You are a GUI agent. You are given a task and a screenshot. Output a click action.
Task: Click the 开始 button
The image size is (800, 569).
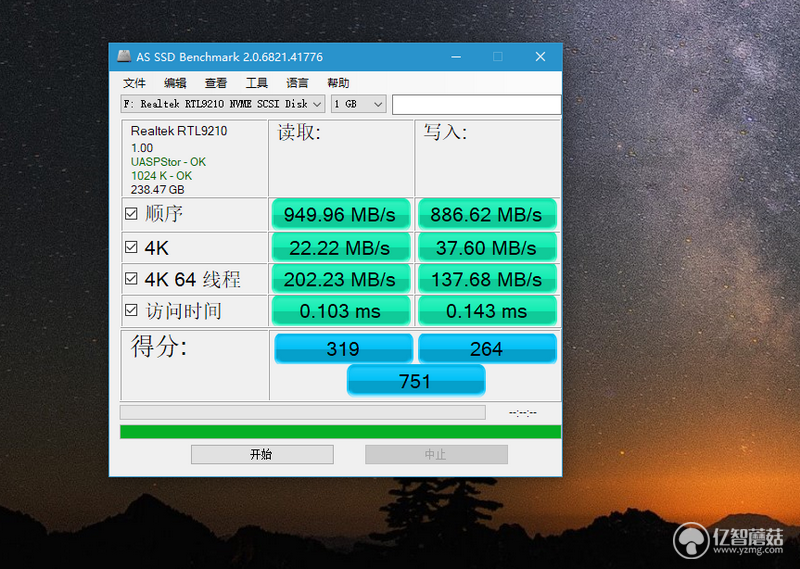point(262,454)
